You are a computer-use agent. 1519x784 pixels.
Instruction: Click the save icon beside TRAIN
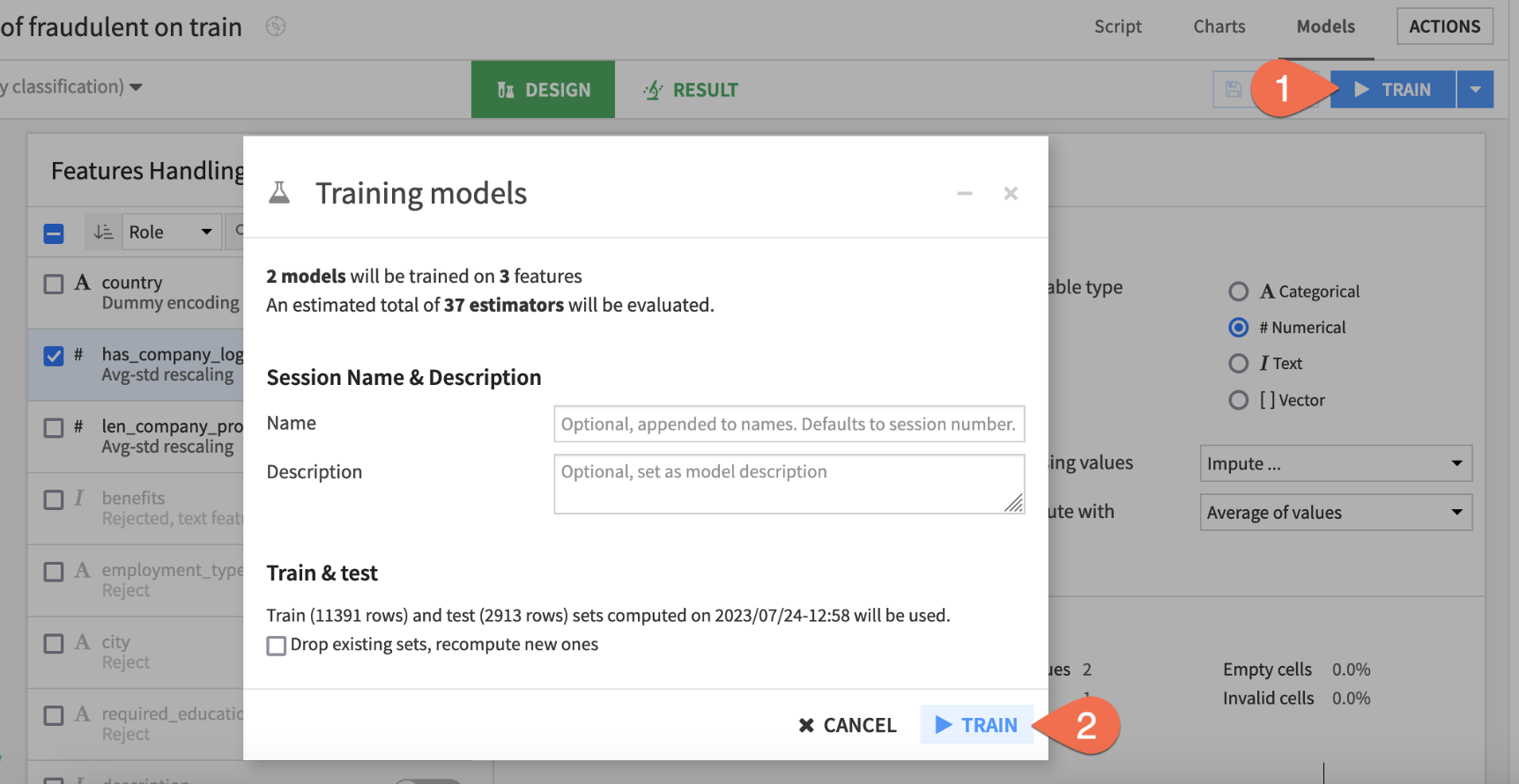coord(1233,89)
